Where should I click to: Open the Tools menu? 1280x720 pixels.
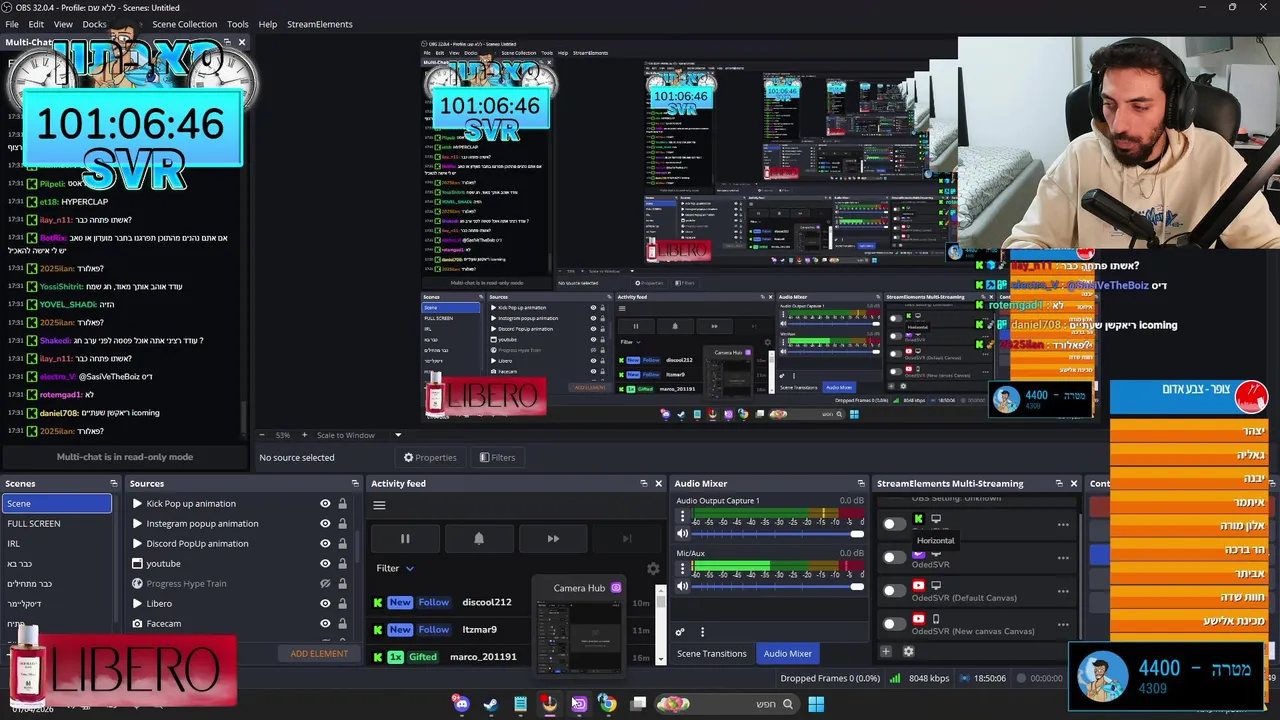click(x=238, y=24)
